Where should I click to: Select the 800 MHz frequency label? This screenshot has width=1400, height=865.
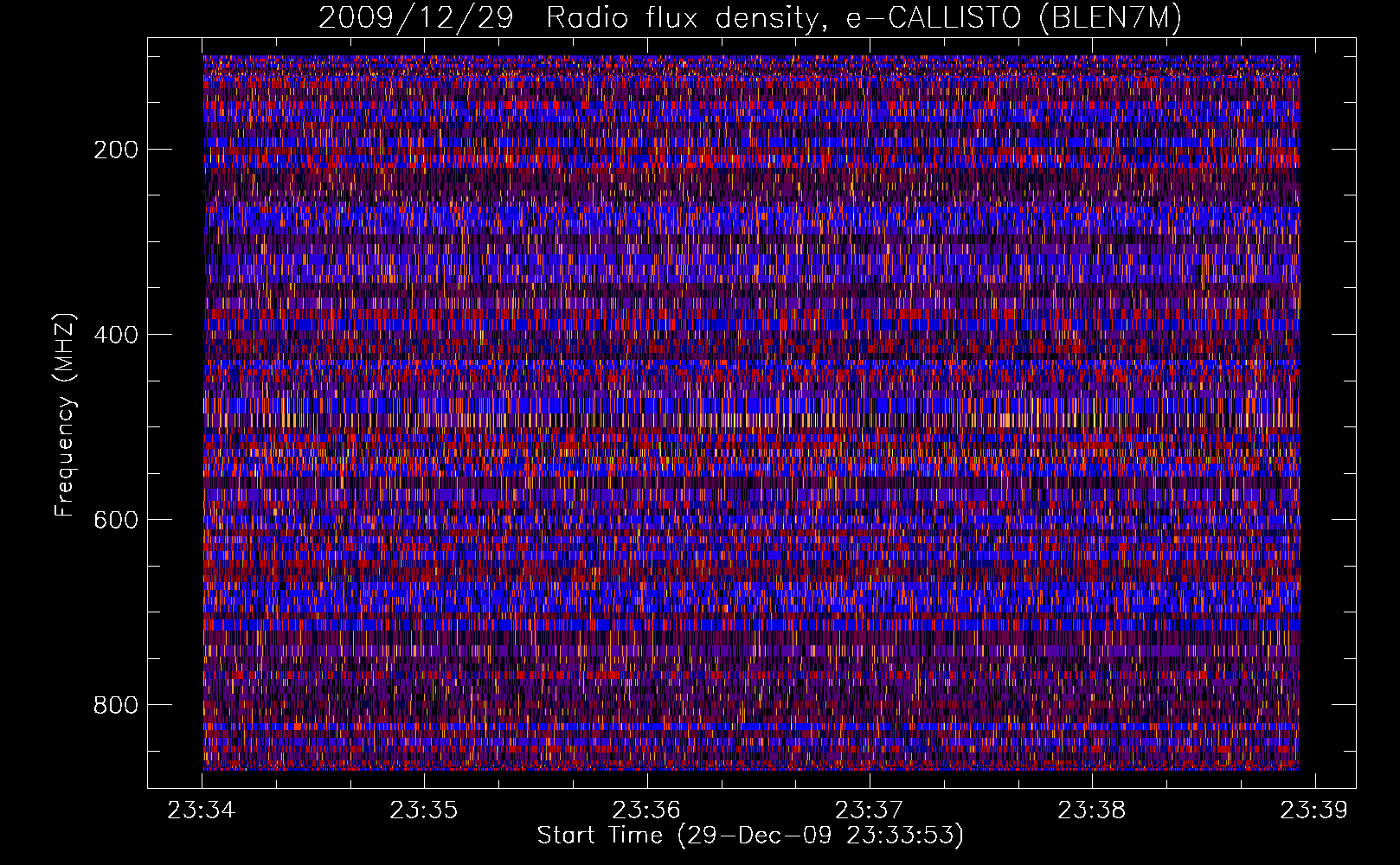(x=116, y=705)
